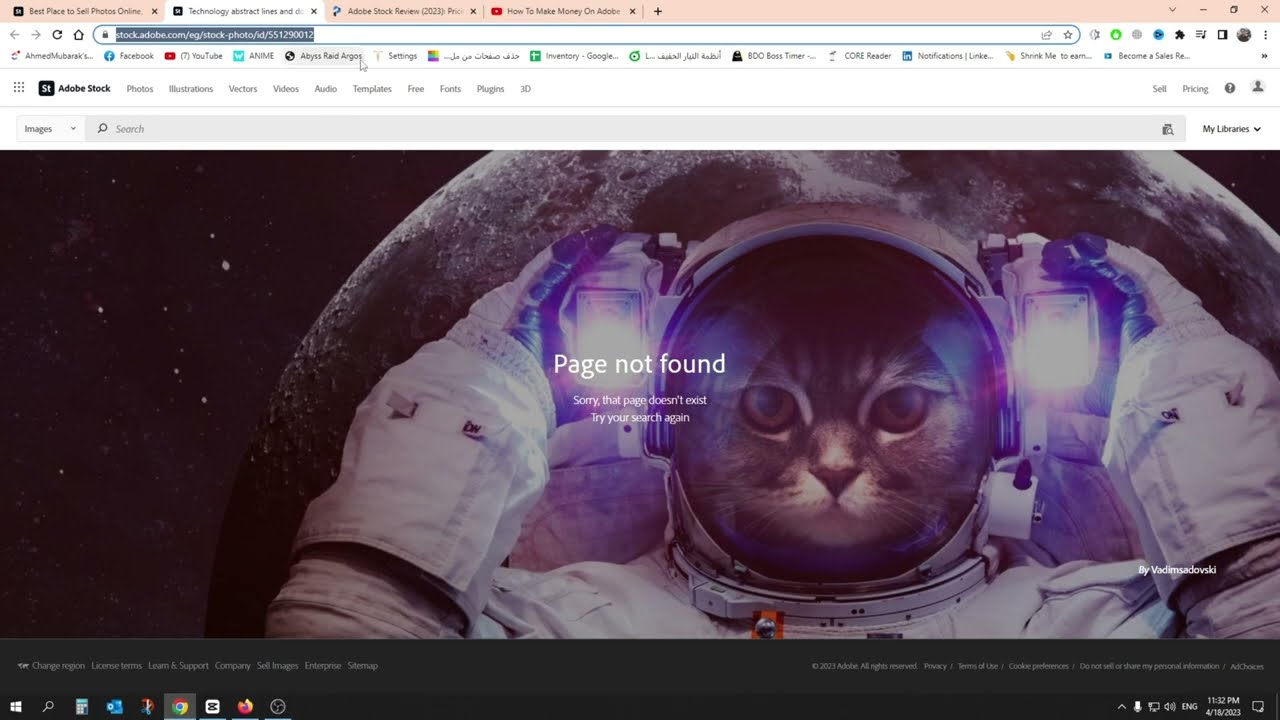Open the BDO Boss Timer bookmark

[x=774, y=56]
